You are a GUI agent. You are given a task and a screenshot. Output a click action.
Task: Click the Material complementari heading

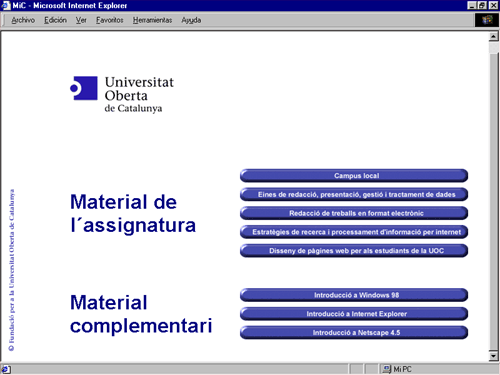pos(141,314)
